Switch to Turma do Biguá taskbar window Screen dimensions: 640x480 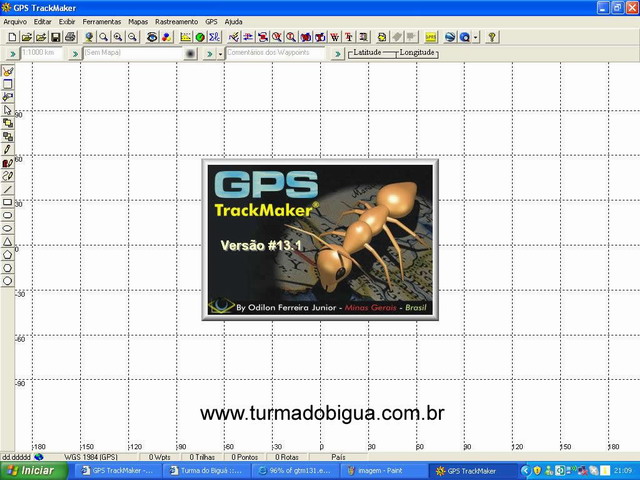point(206,471)
